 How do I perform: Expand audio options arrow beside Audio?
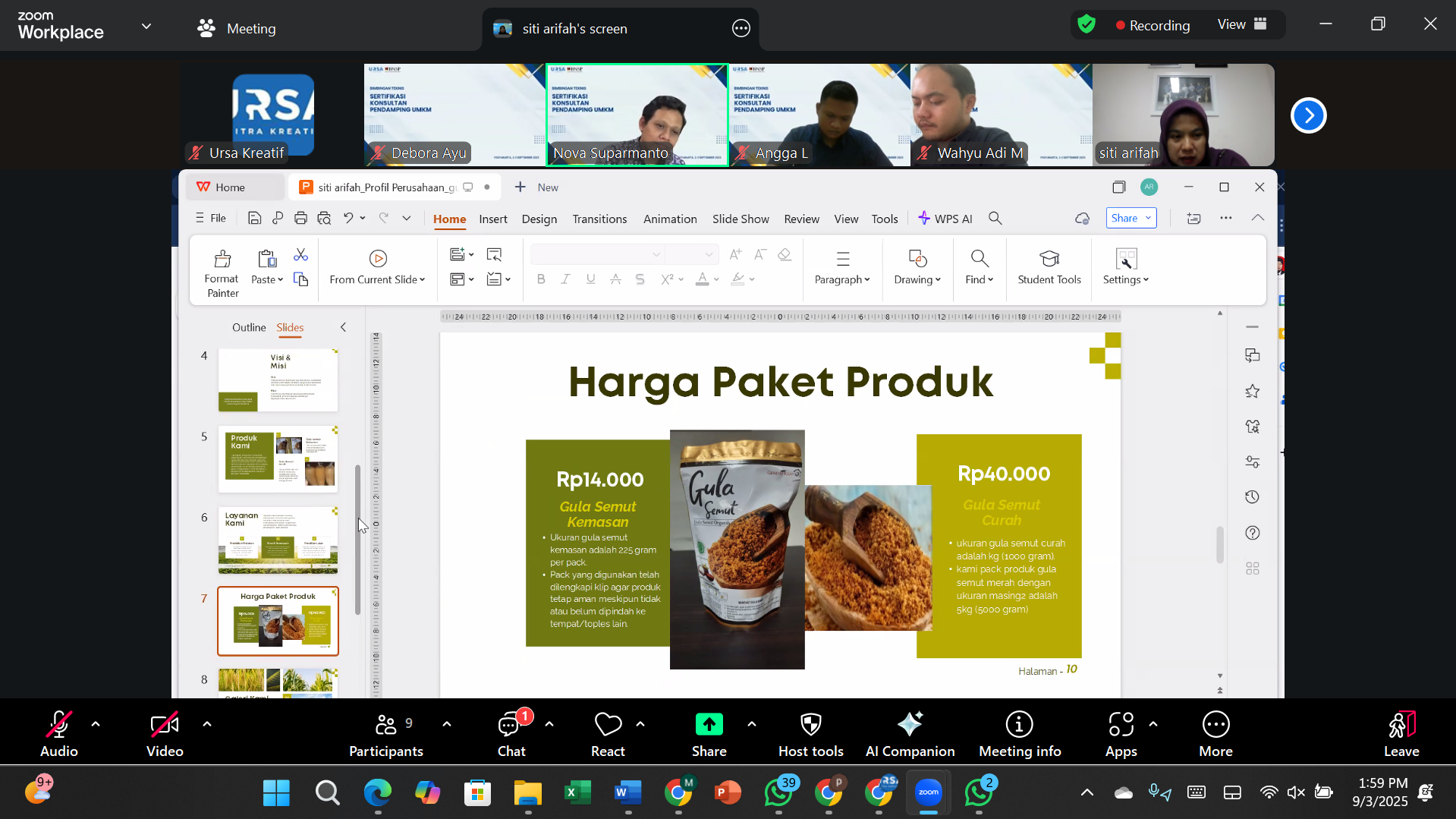[x=96, y=724]
